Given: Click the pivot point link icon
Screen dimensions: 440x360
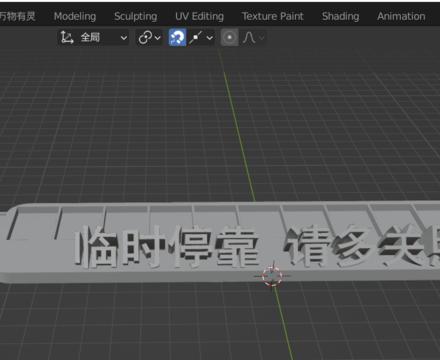Looking at the screenshot, I should 145,37.
